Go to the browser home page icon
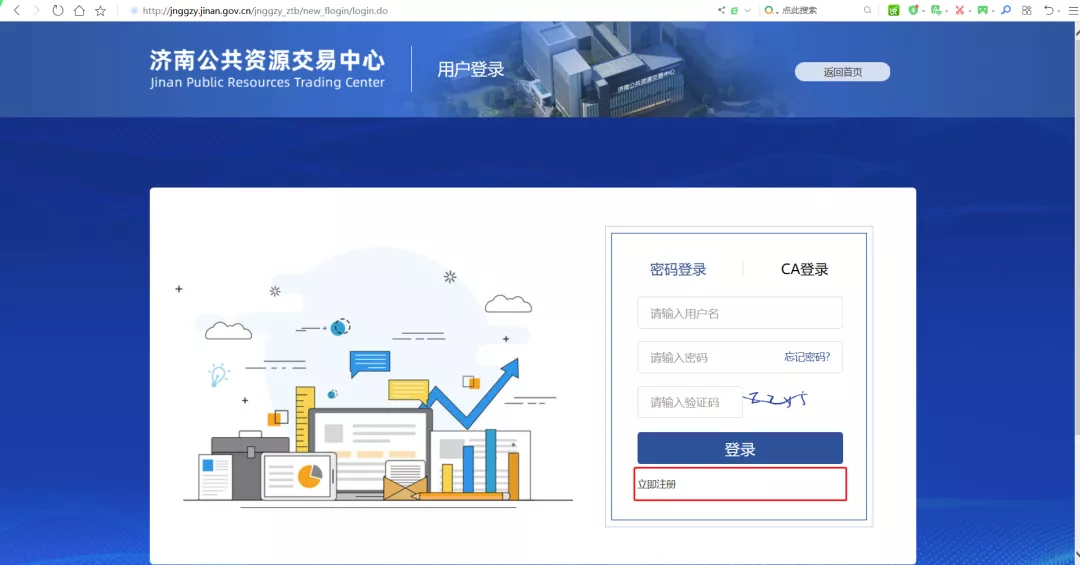The height and width of the screenshot is (565, 1080). coord(79,10)
